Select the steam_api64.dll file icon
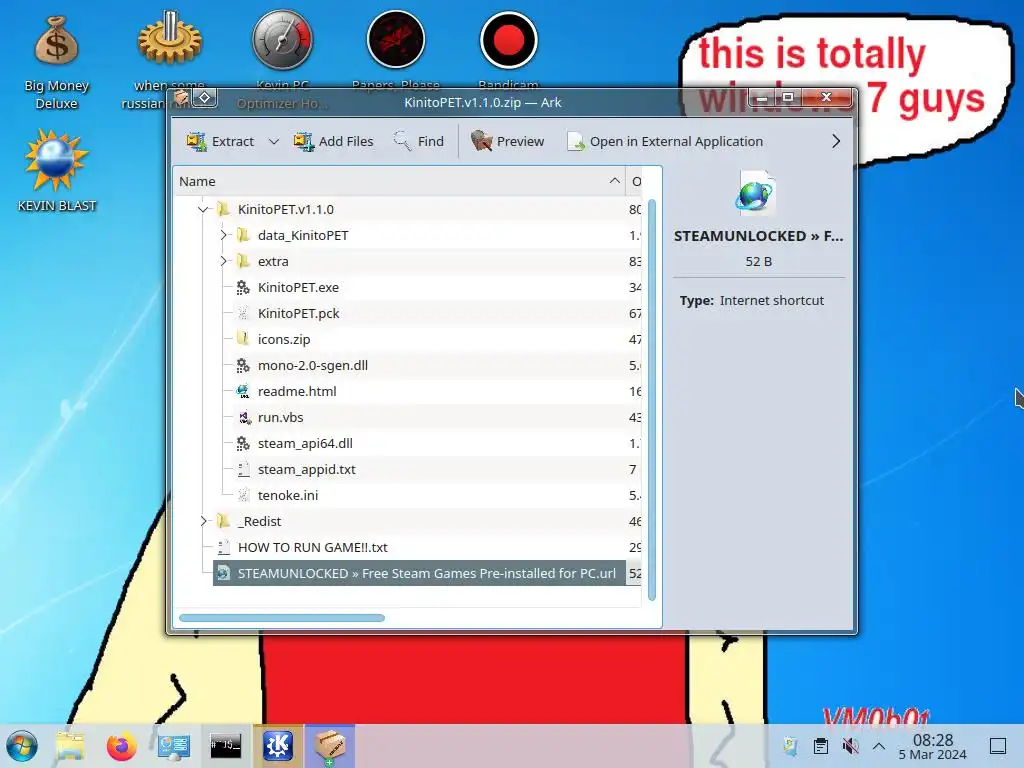 pyautogui.click(x=243, y=443)
